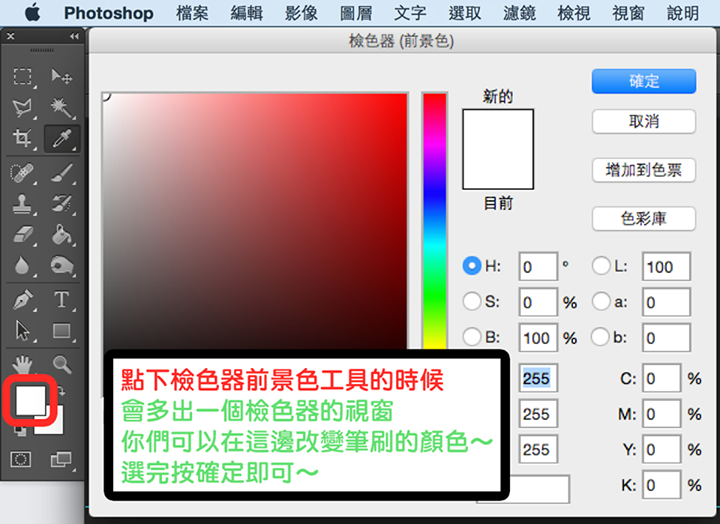The height and width of the screenshot is (524, 720).
Task: Select the Clone Stamp tool
Action: [22, 204]
